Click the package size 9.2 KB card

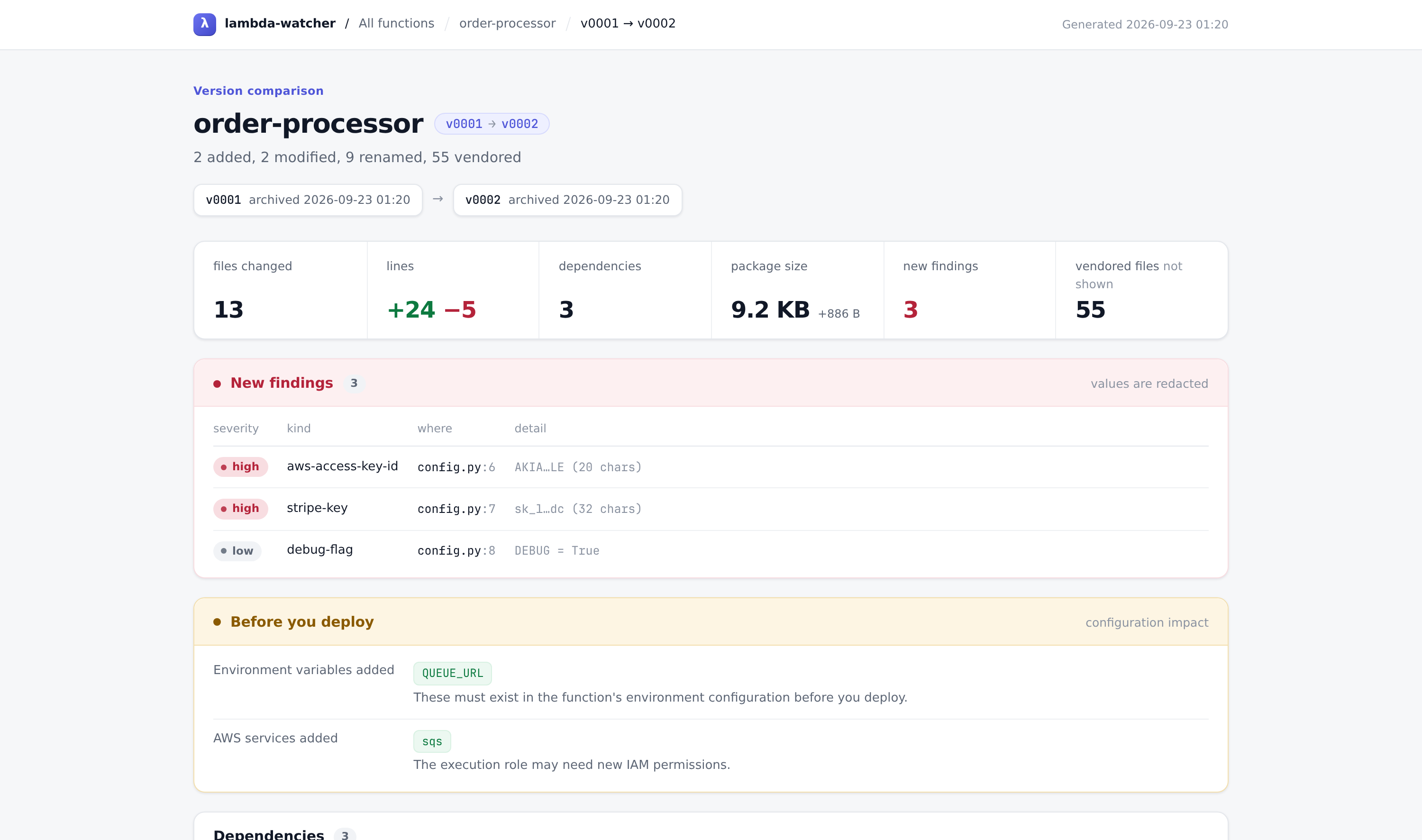[x=797, y=291]
